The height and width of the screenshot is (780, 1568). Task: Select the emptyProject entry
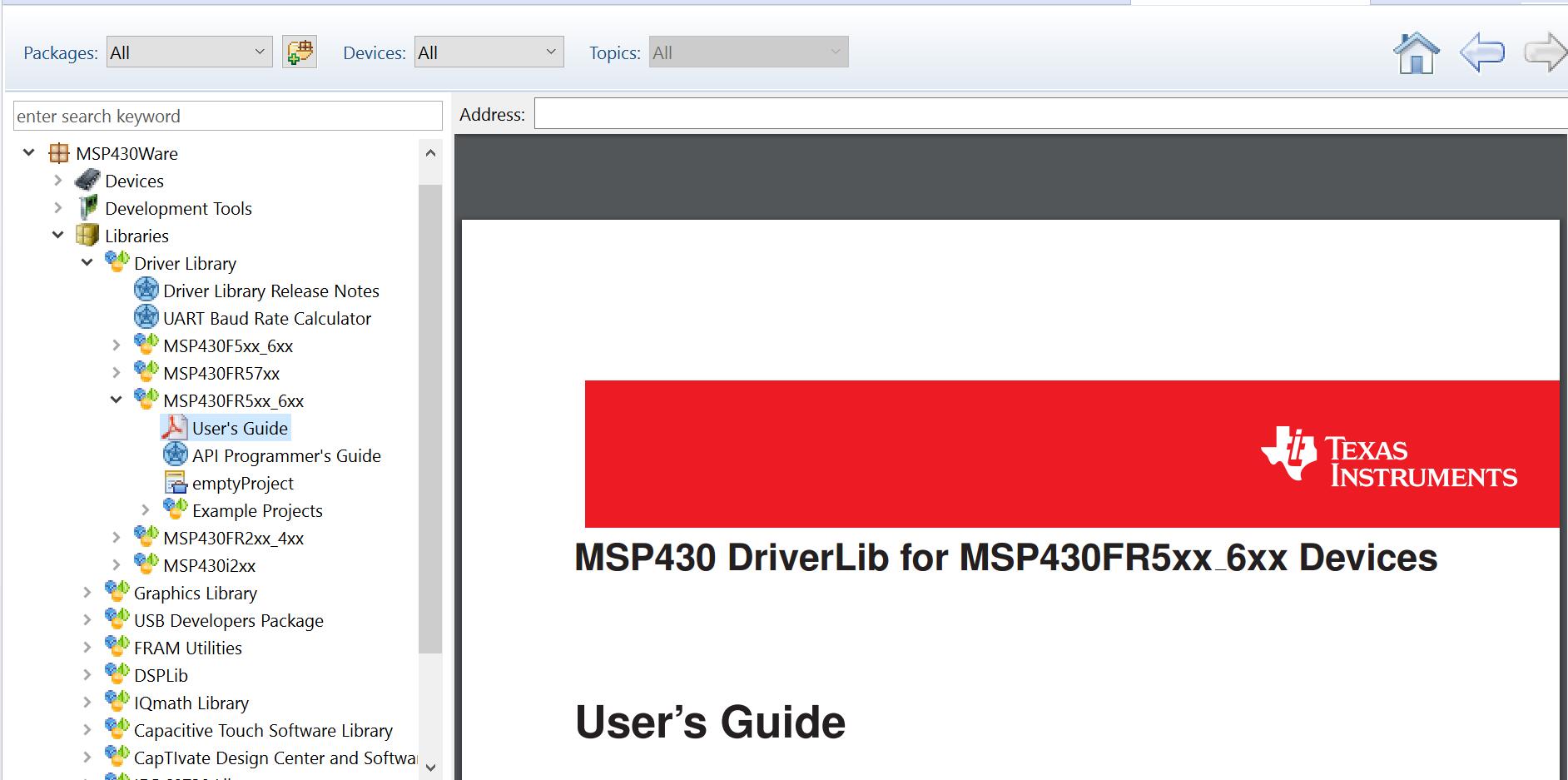243,483
